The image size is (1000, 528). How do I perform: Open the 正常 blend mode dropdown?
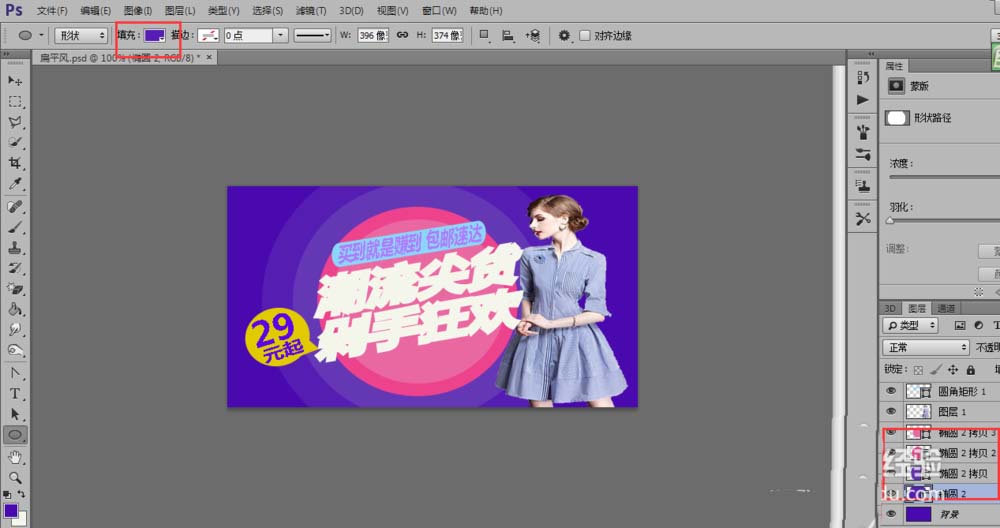(x=926, y=348)
